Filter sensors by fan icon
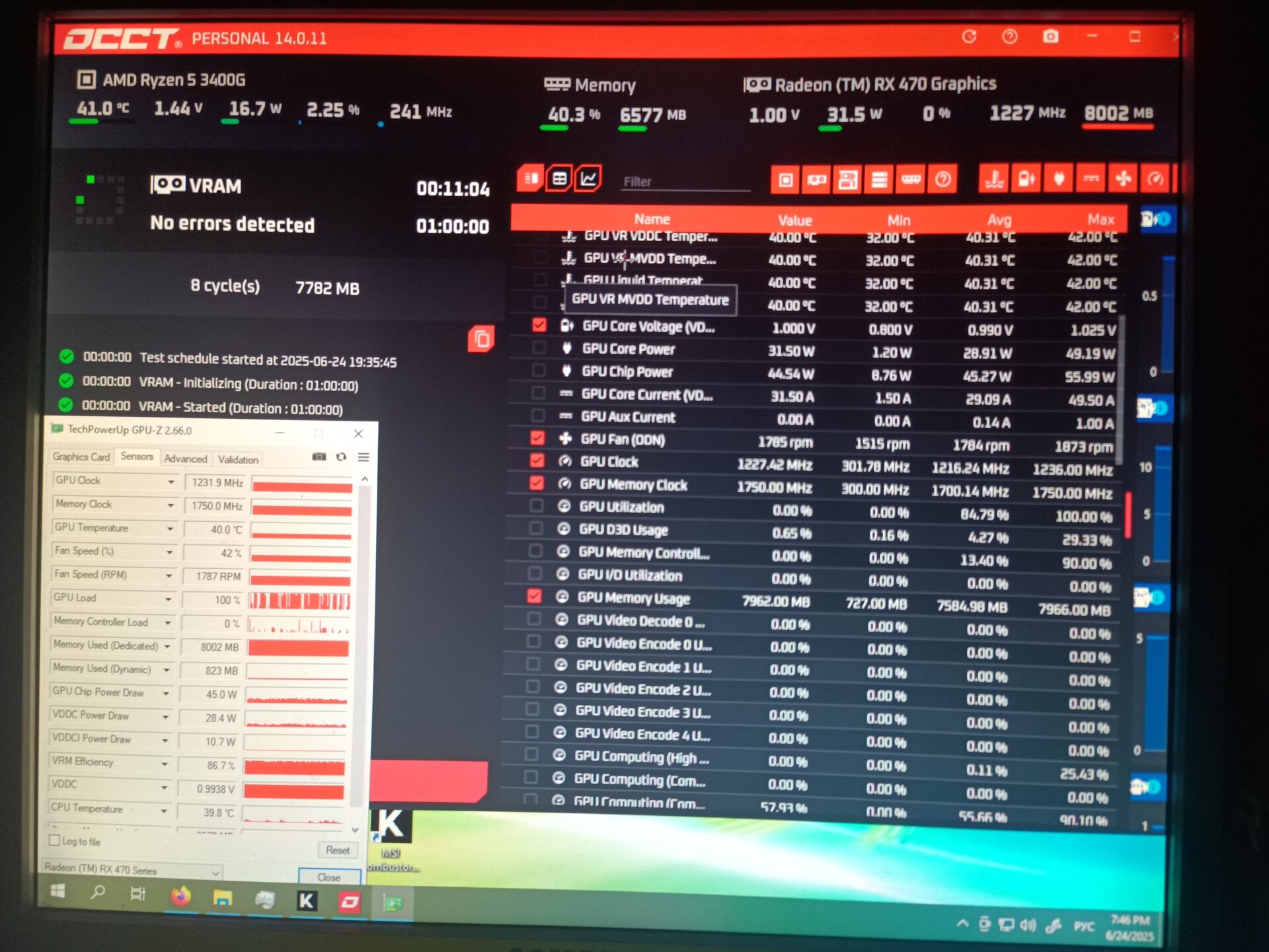Screen dimensions: 1269x952 click(1123, 178)
